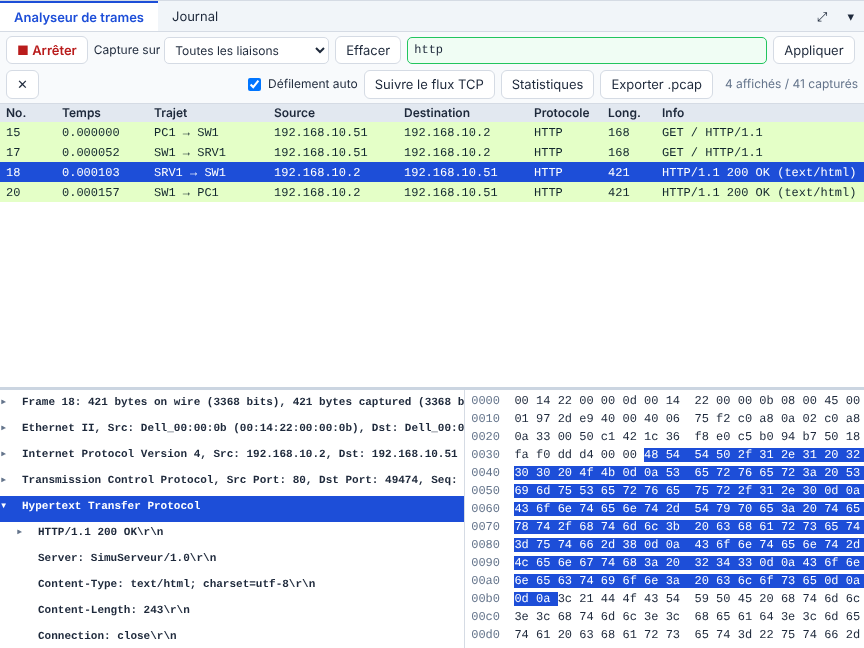Open the Statistiques button

coord(547,84)
